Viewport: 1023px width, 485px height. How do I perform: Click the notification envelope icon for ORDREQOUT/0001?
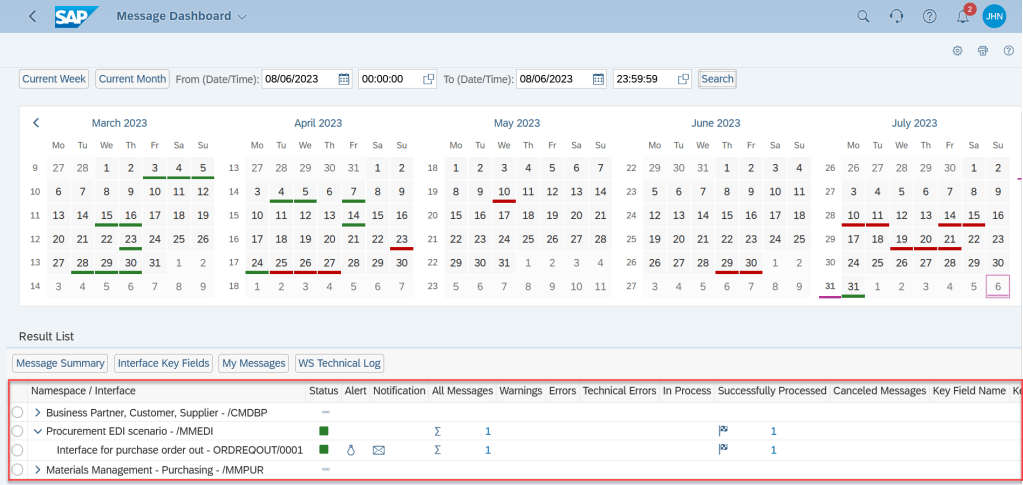click(379, 450)
